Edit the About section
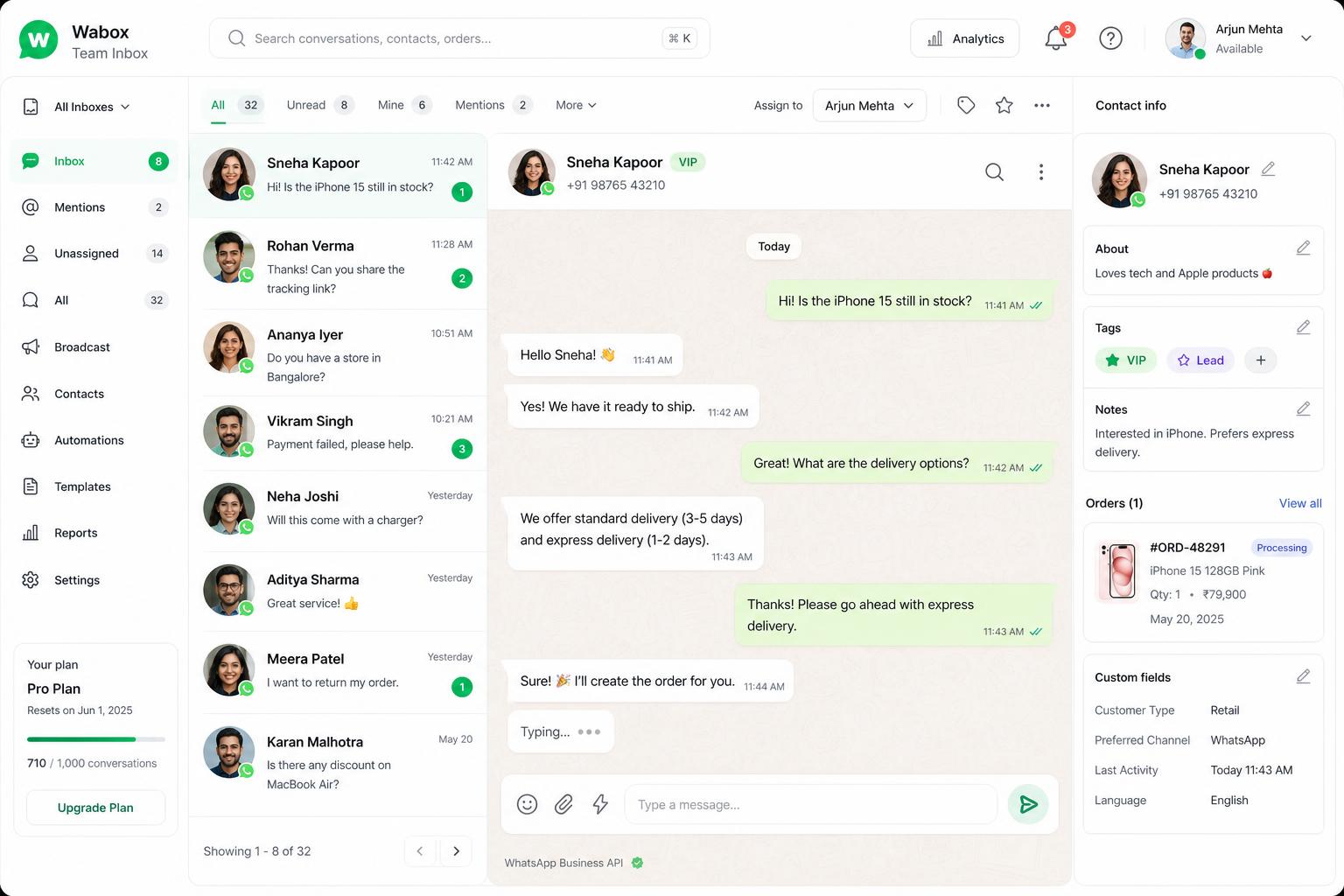The image size is (1344, 896). coord(1303,248)
